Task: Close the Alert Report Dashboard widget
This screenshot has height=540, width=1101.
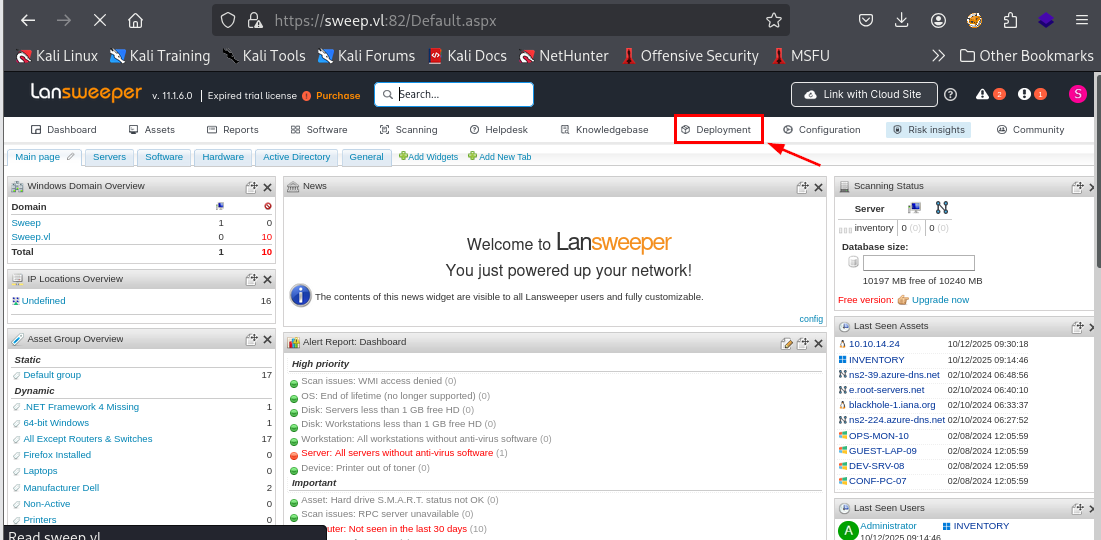Action: click(818, 343)
